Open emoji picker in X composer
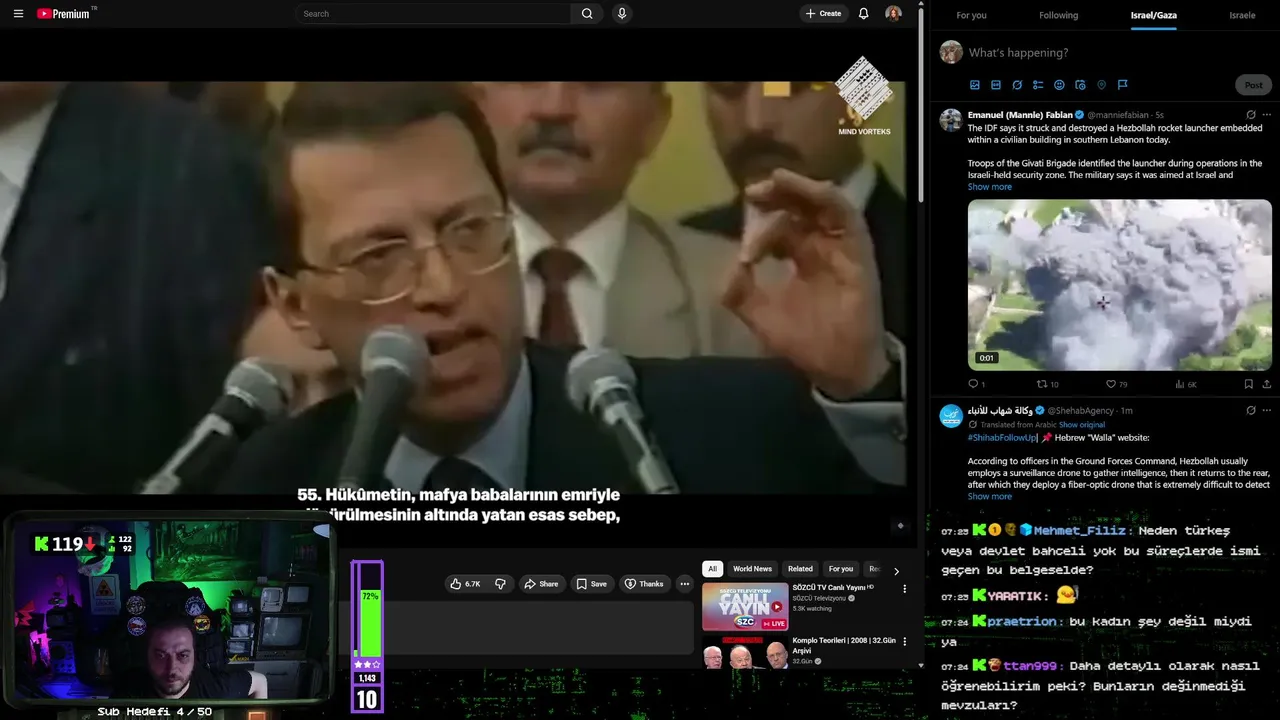Viewport: 1280px width, 720px height. point(1059,85)
